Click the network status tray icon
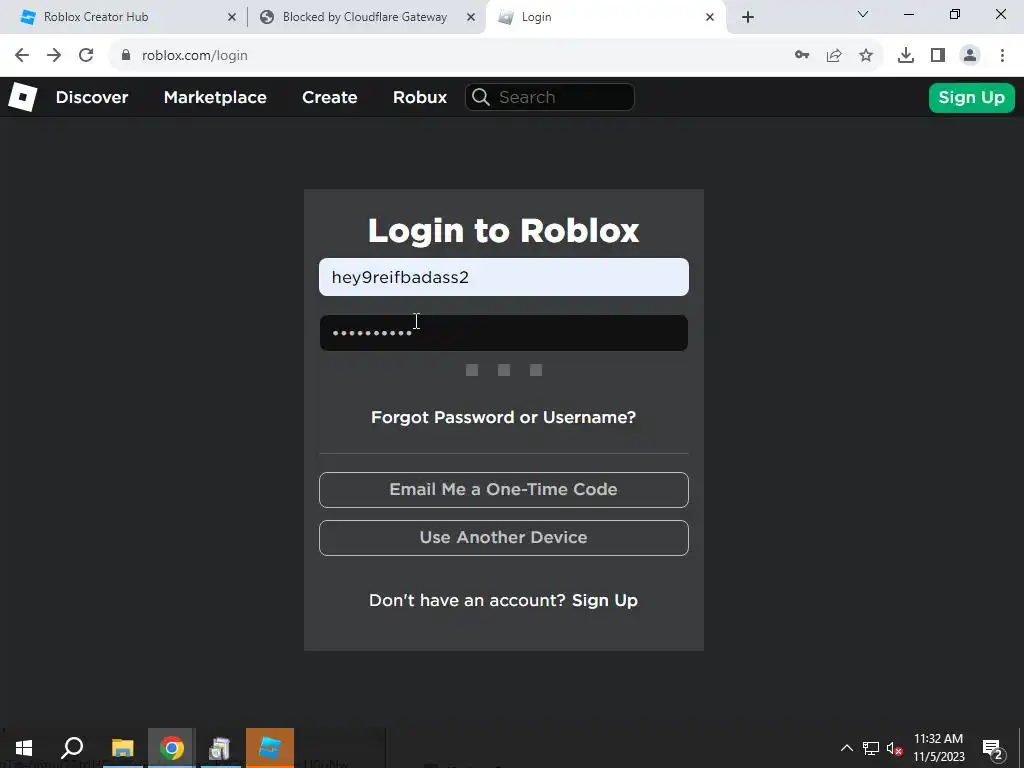 pyautogui.click(x=871, y=748)
